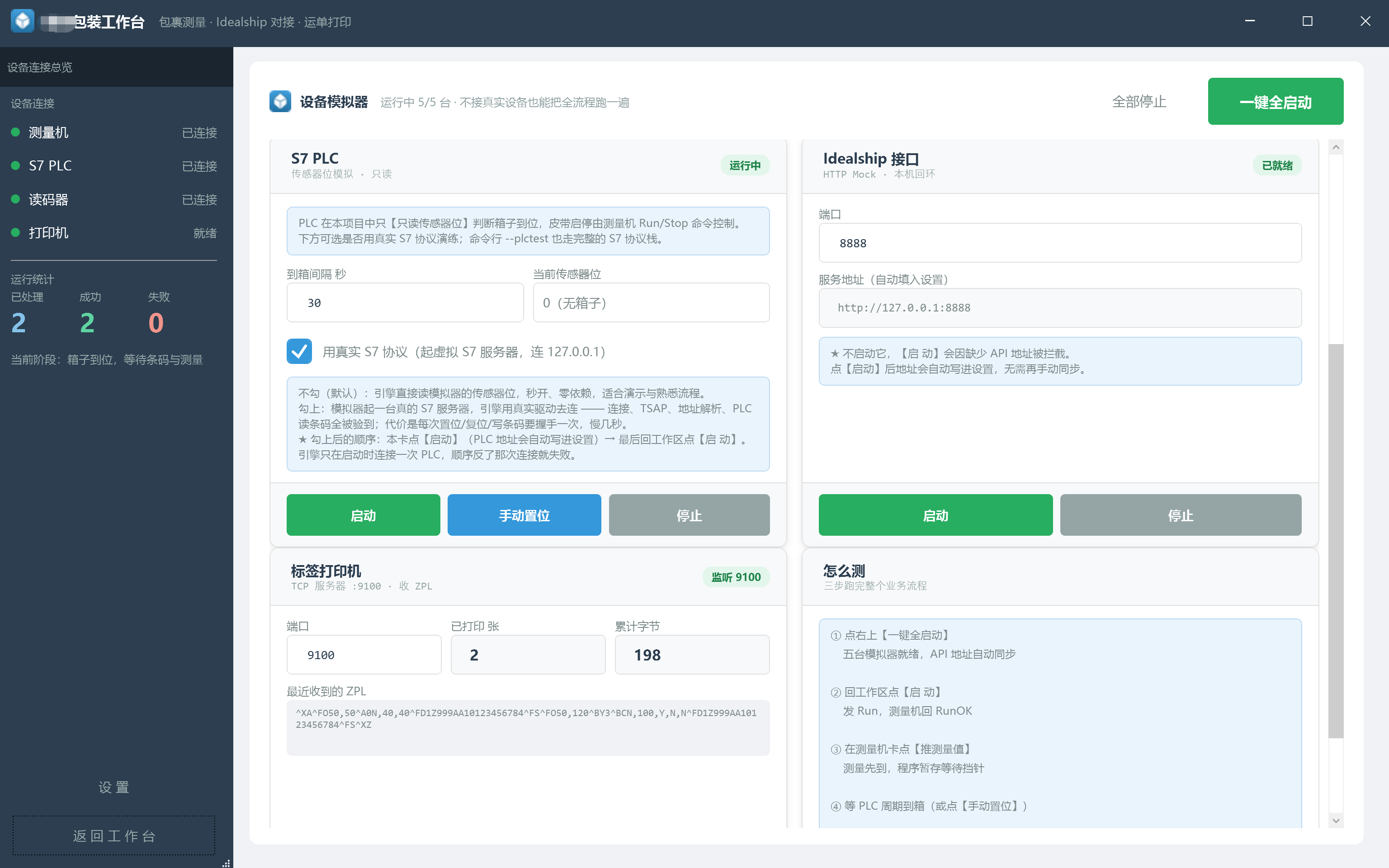Viewport: 1389px width, 868px height.
Task: Click the 运行中 status badge on S7 PLC
Action: pyautogui.click(x=745, y=165)
